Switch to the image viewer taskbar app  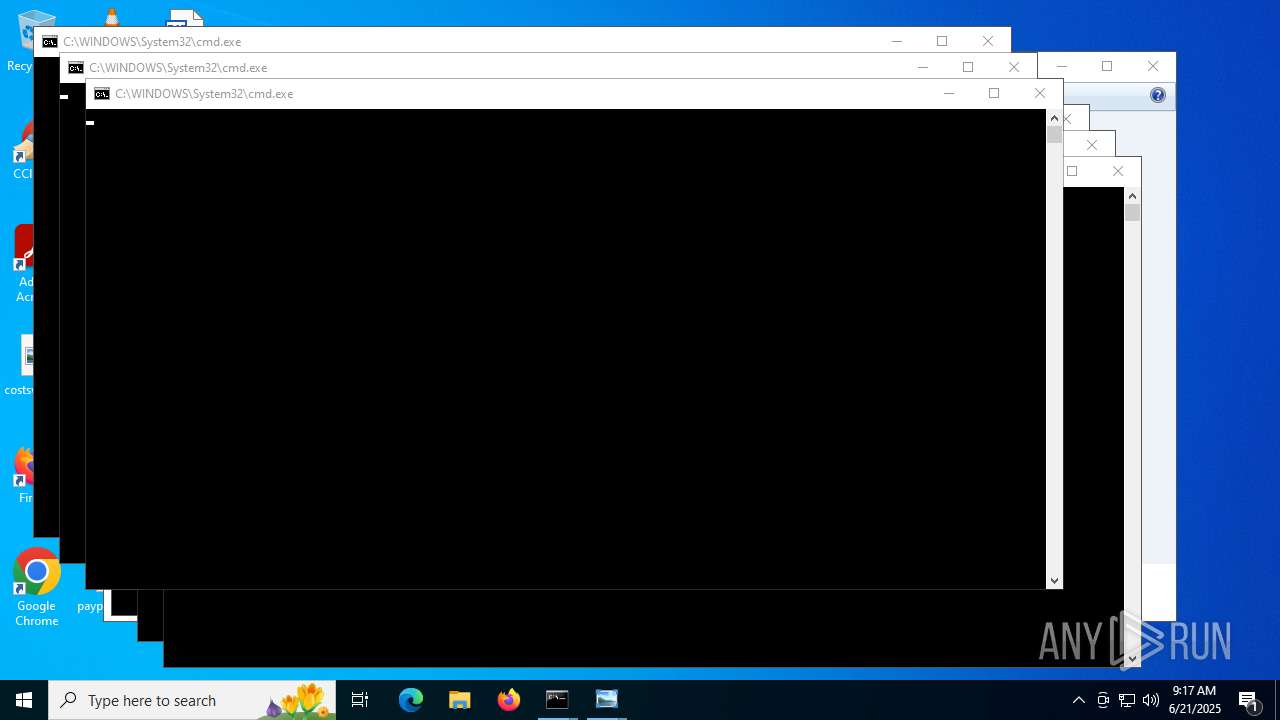[607, 700]
